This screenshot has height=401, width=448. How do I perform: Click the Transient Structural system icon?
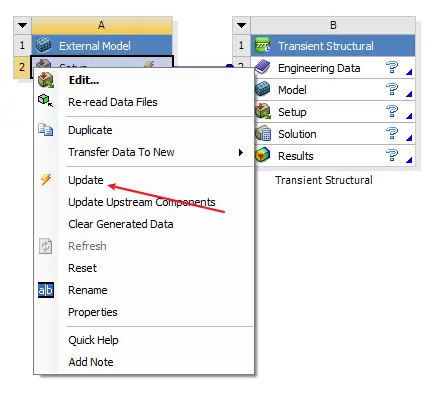point(263,45)
